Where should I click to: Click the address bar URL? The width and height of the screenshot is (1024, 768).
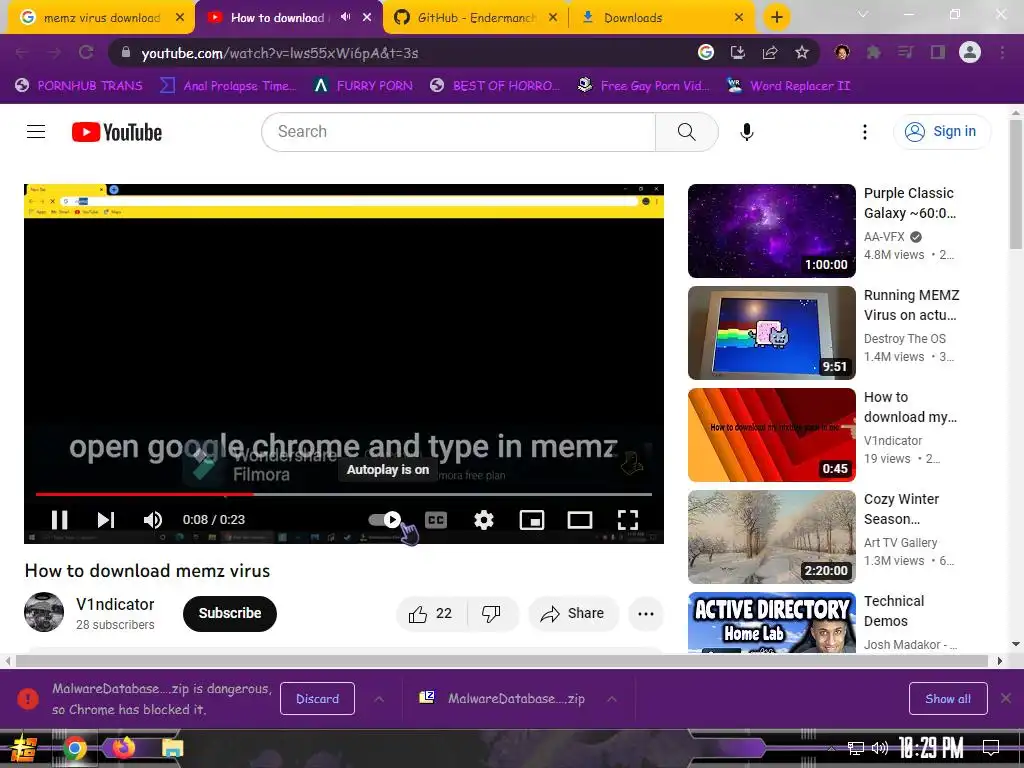280,53
